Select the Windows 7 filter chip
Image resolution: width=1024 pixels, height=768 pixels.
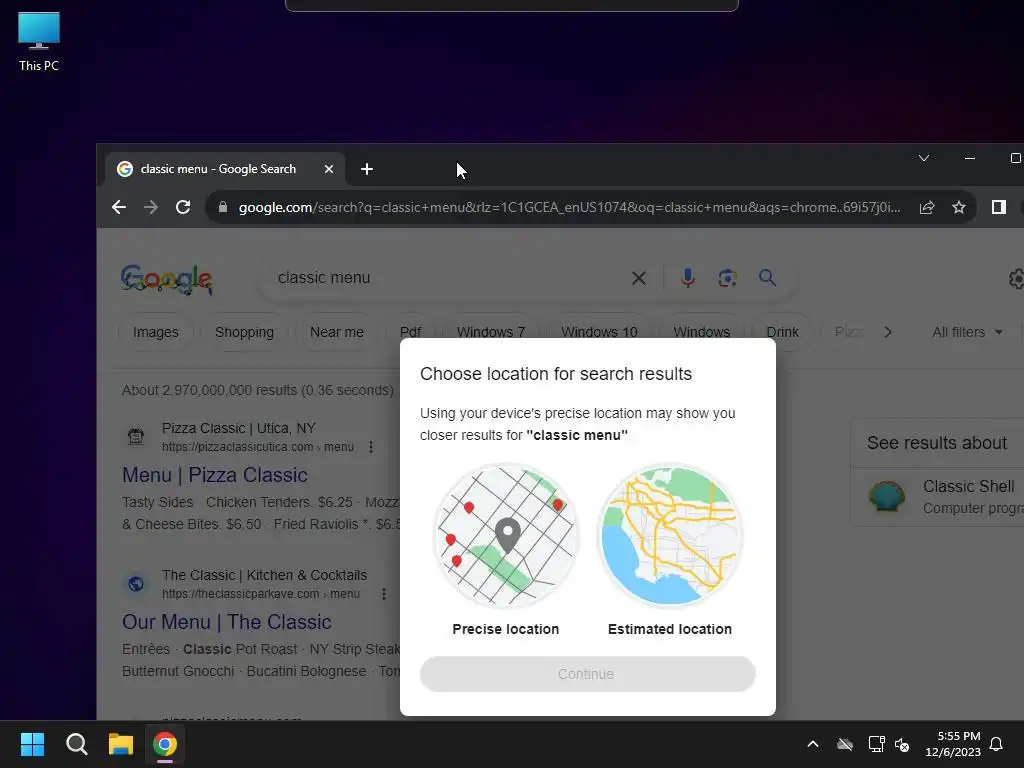pyautogui.click(x=491, y=332)
